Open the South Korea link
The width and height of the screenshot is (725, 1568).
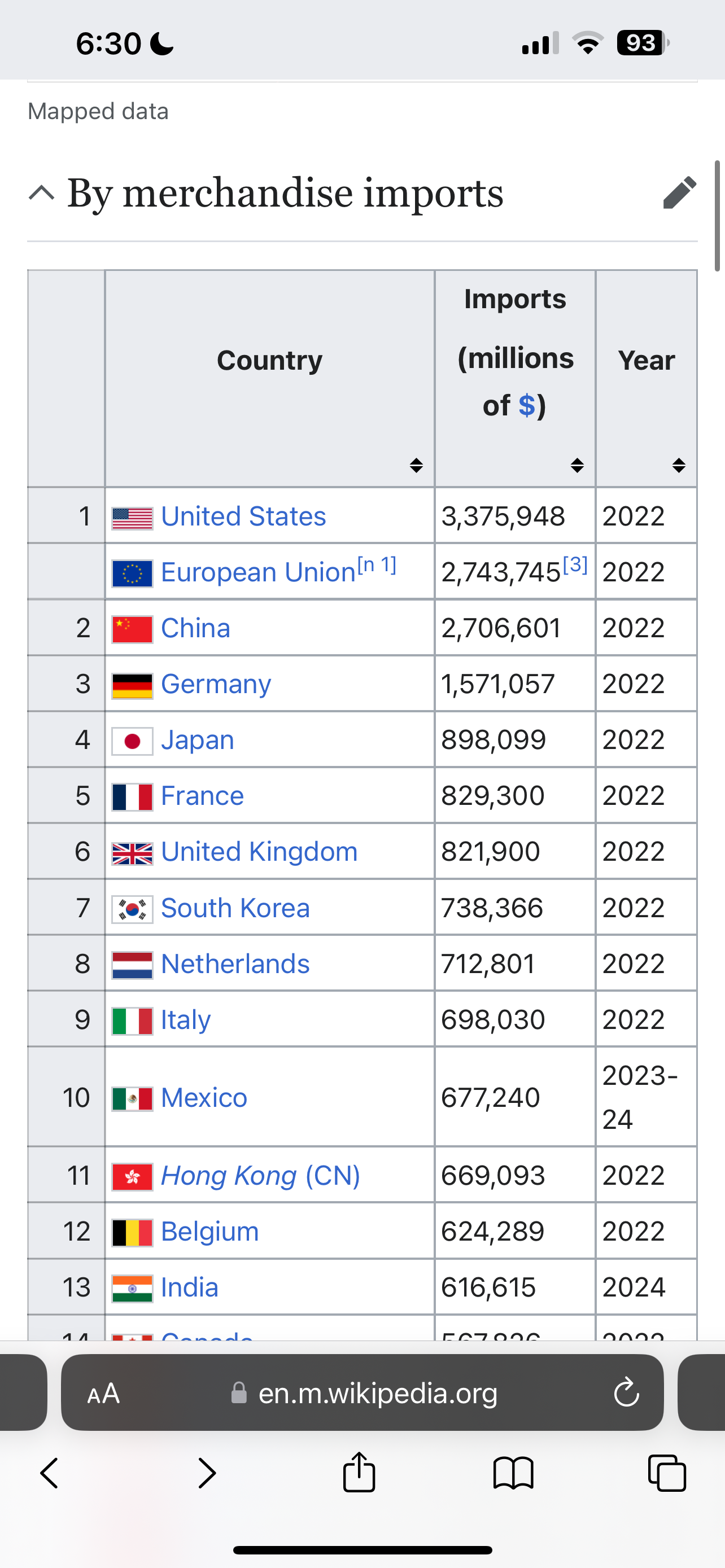[x=235, y=908]
